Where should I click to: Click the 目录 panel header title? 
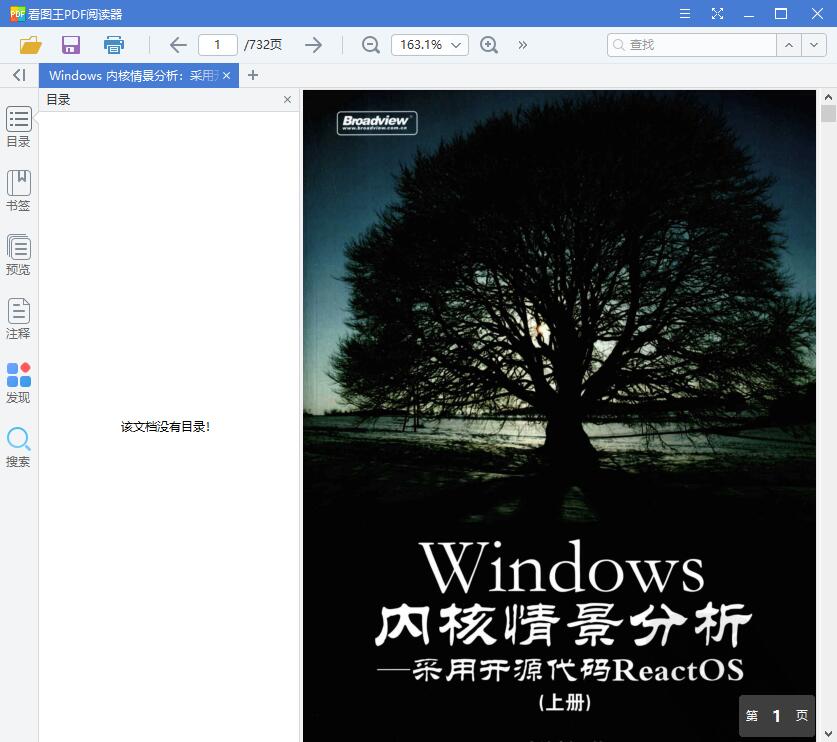(x=58, y=99)
